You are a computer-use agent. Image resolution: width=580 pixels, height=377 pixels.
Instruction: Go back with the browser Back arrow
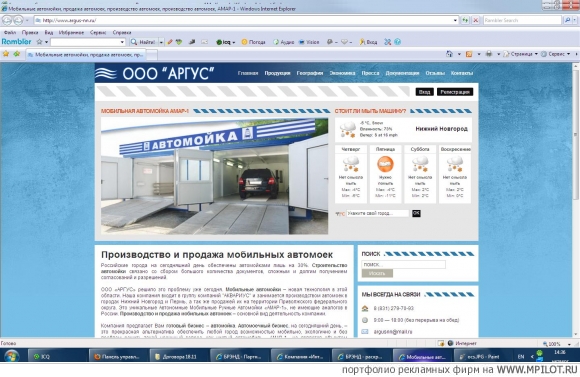pos(7,20)
